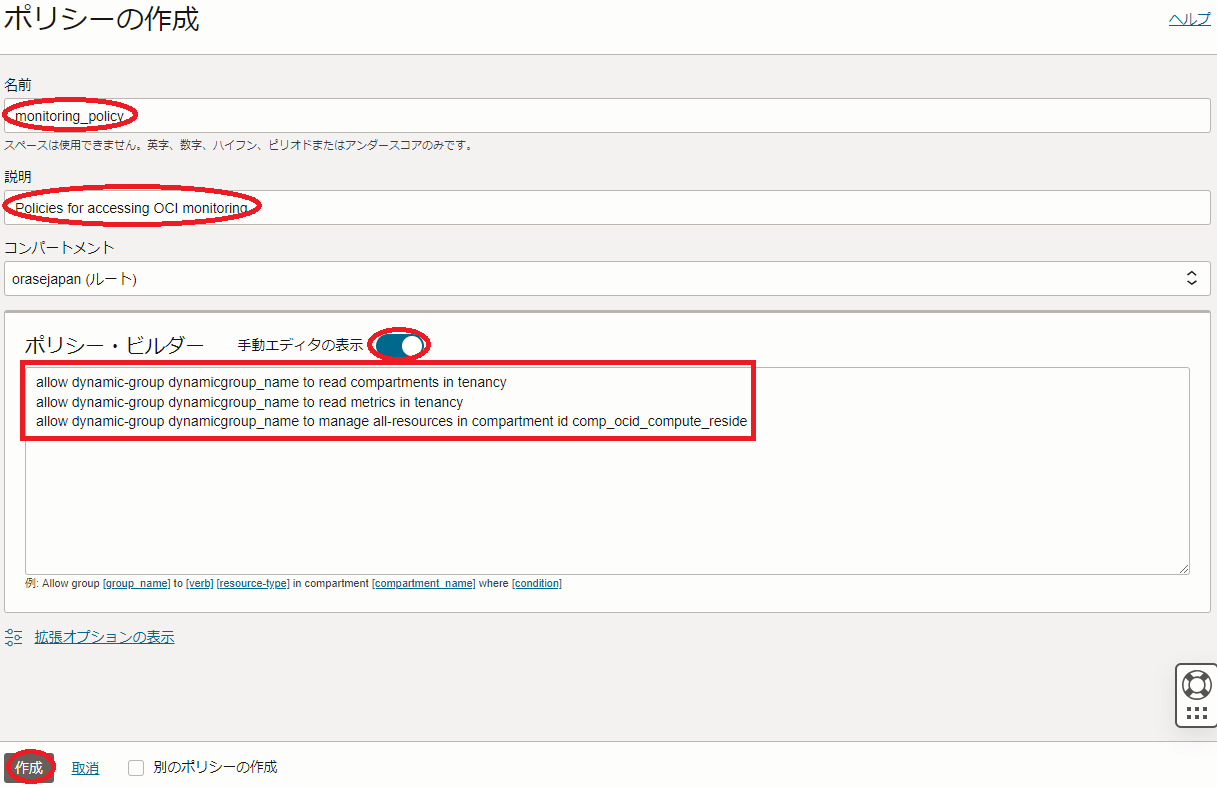Open the ヘルプ link
Image resolution: width=1217 pixels, height=788 pixels.
pos(1189,19)
